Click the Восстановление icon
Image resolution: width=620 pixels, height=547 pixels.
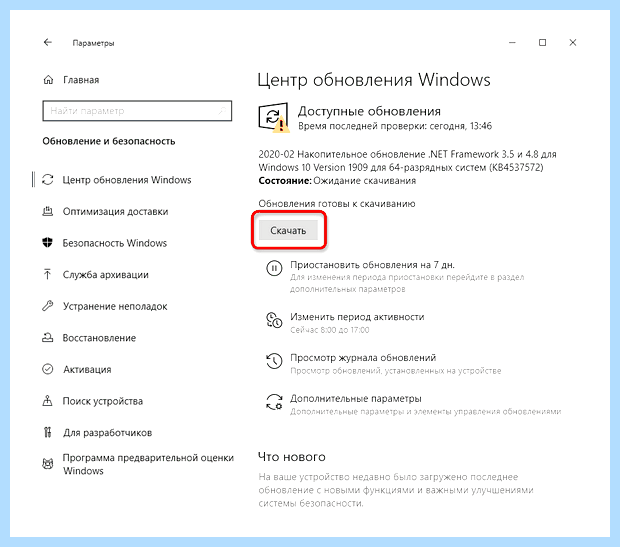click(48, 337)
